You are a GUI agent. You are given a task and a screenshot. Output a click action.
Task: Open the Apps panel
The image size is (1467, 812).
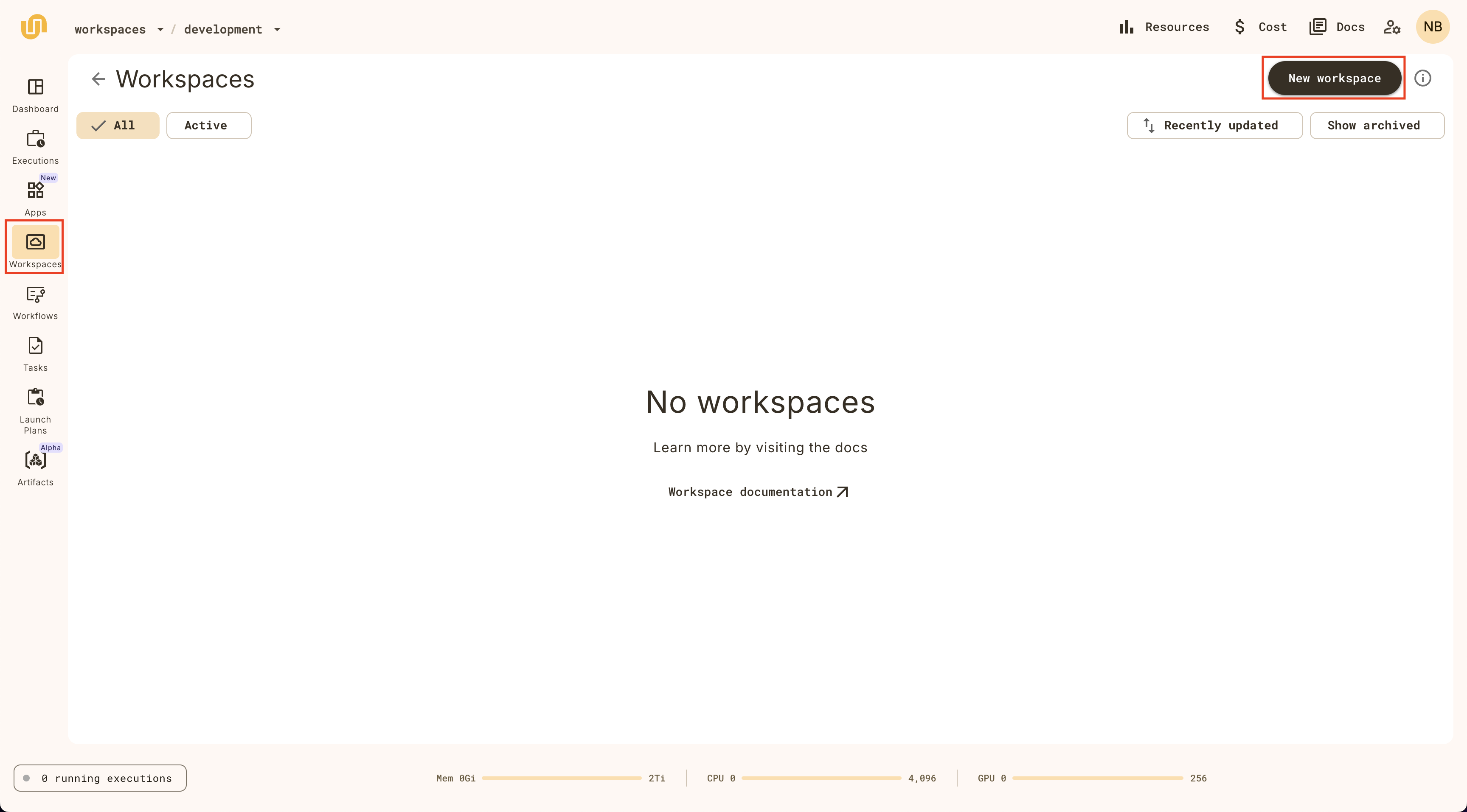pos(34,197)
